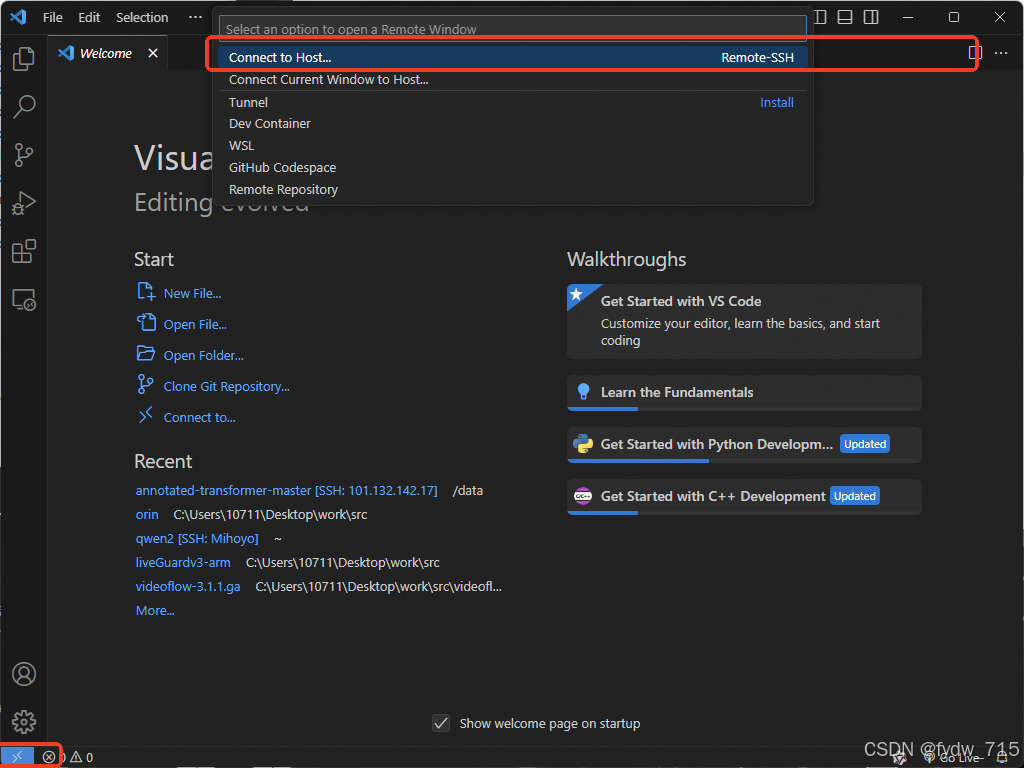The image size is (1024, 768).
Task: Click the lightbulb Learn the Fundamentals icon
Action: click(x=583, y=392)
